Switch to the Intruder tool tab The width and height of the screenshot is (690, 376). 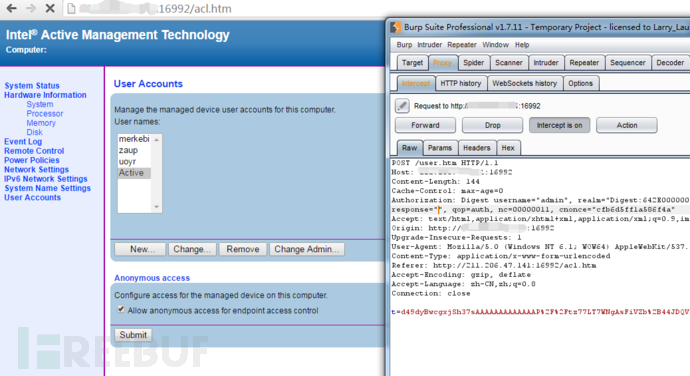[x=546, y=63]
